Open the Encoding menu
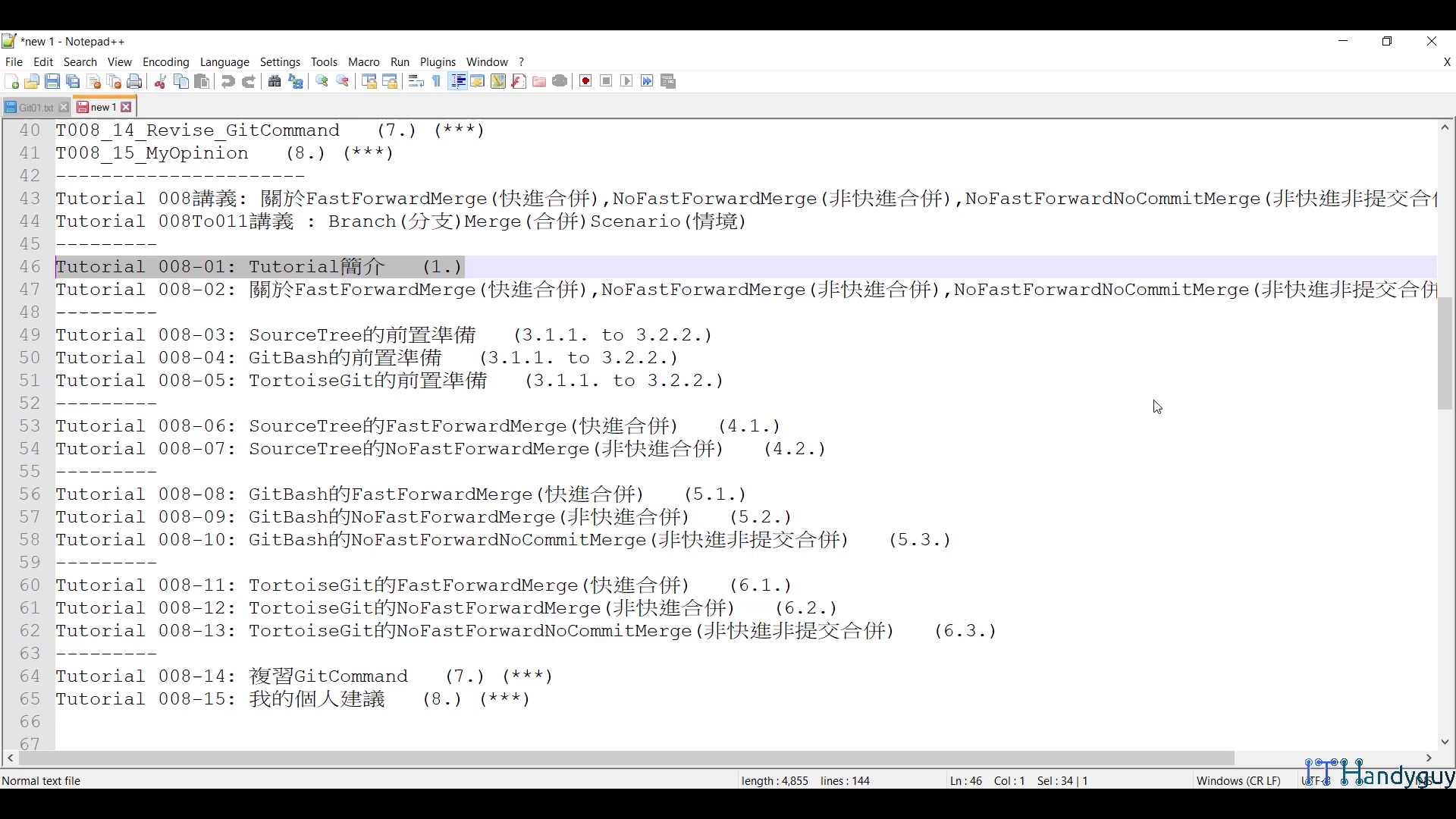Screen dimensions: 1456x819 165,62
